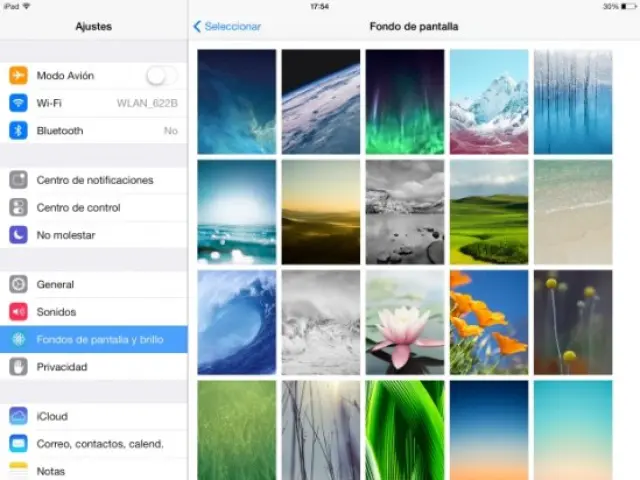Open the Privacidad hand icon

click(18, 366)
